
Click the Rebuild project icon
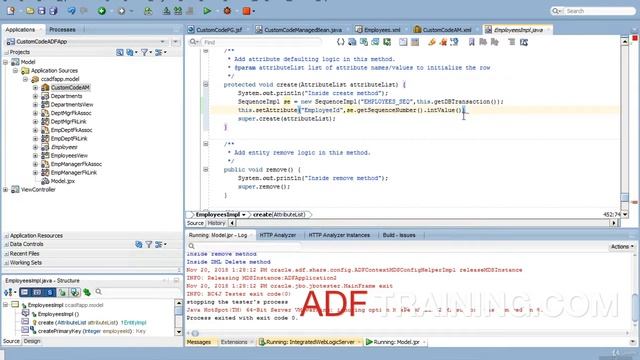(x=178, y=11)
